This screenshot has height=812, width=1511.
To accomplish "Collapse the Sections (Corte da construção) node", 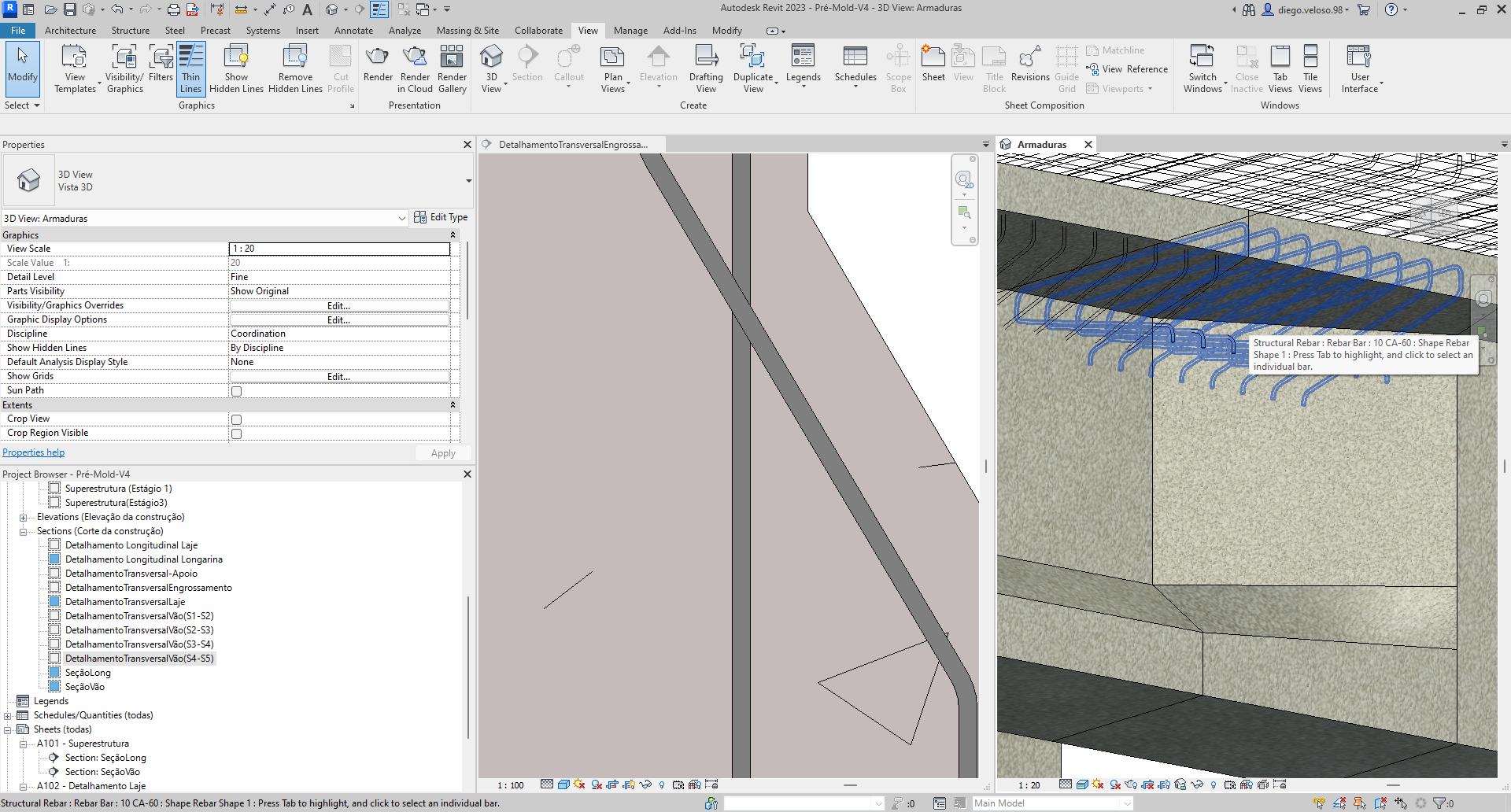I will (23, 531).
